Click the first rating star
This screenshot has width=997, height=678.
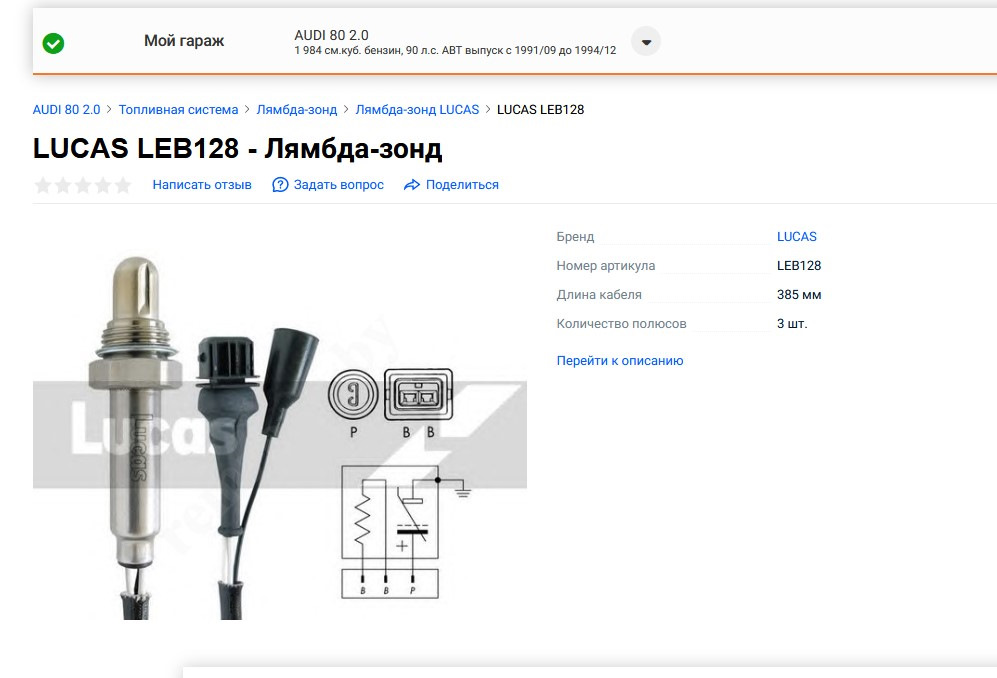point(43,185)
